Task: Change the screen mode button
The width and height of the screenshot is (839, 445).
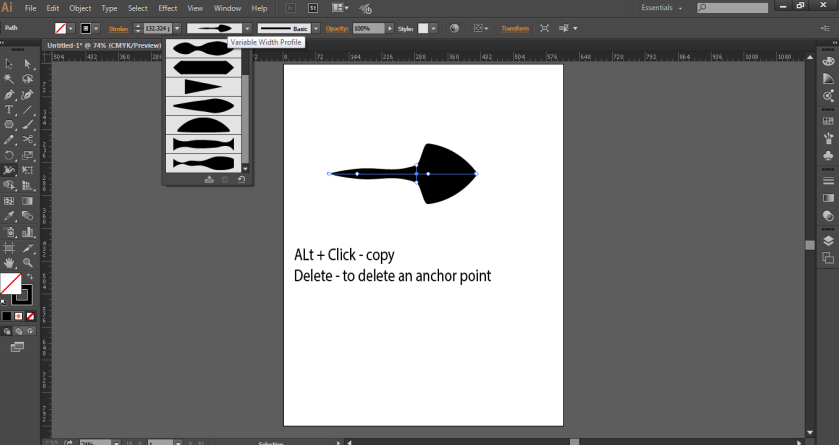Action: pyautogui.click(x=17, y=347)
